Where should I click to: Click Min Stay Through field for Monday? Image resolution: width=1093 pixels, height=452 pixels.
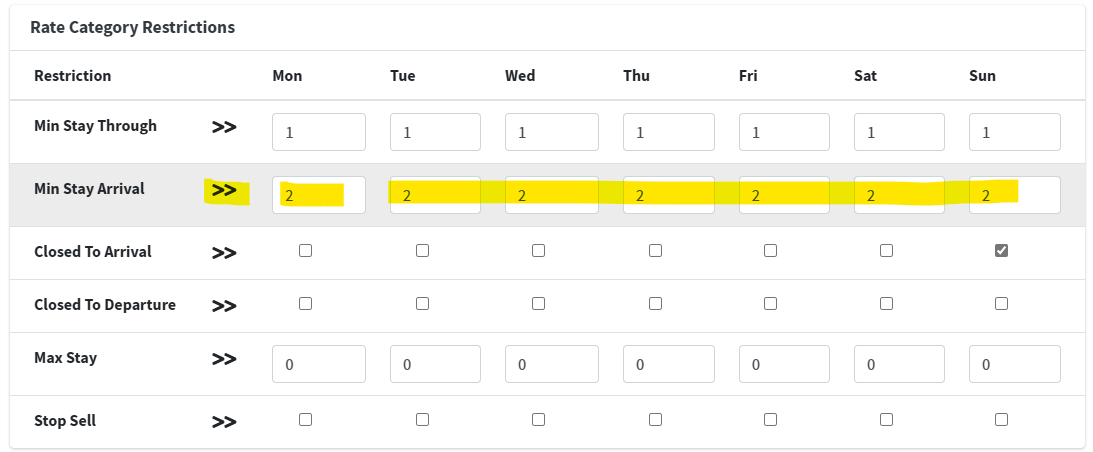[318, 132]
